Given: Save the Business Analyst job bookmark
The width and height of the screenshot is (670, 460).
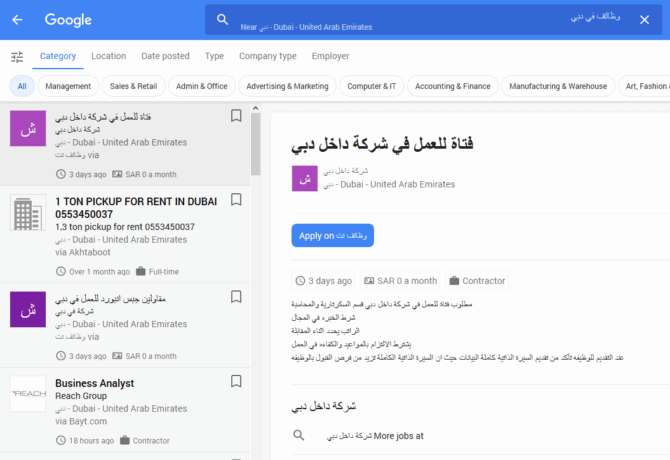Looking at the screenshot, I should click(x=236, y=381).
